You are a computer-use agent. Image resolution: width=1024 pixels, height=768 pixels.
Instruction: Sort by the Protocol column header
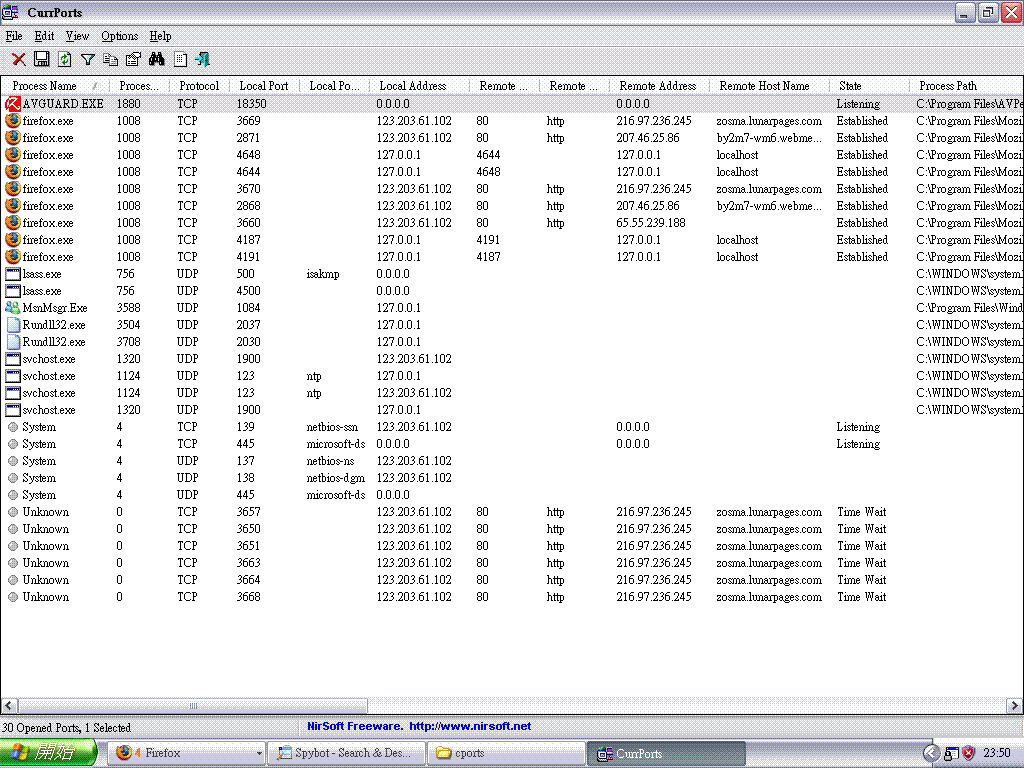pos(199,86)
